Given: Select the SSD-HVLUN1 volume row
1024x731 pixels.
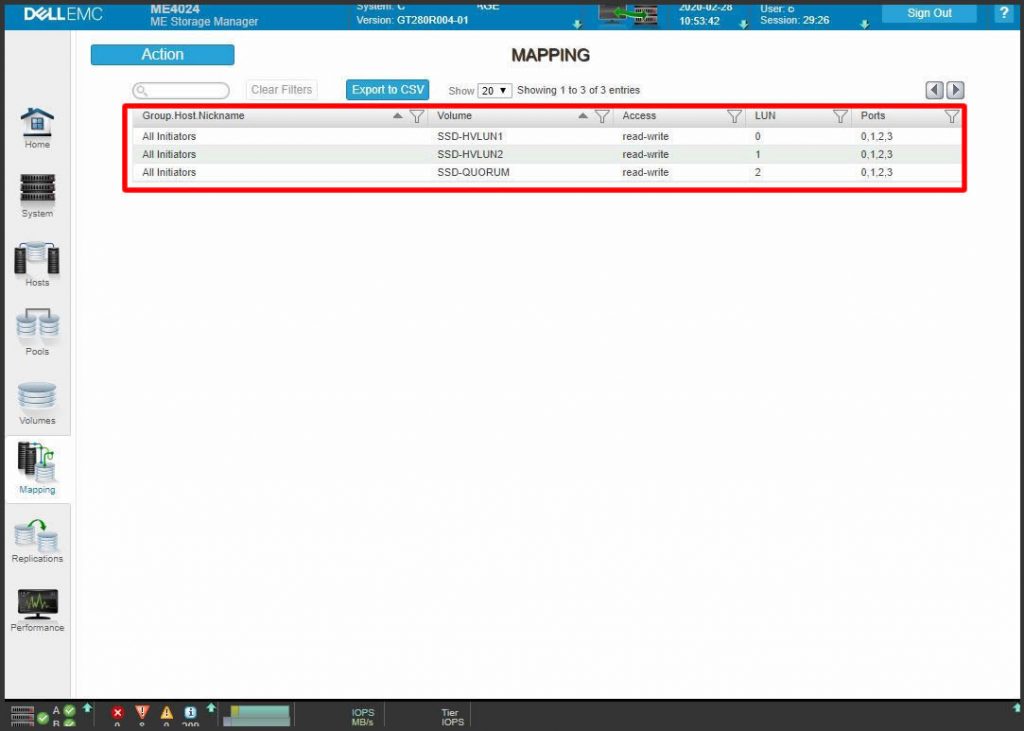Looking at the screenshot, I should point(547,137).
